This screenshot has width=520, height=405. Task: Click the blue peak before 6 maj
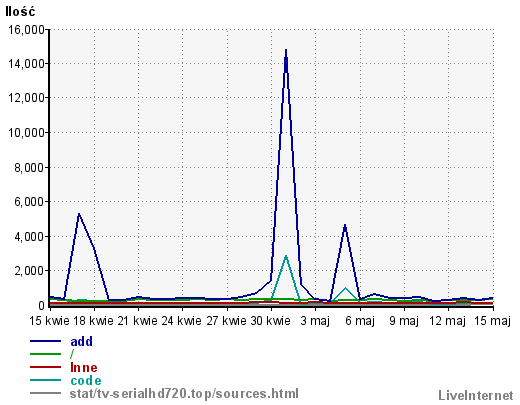345,225
